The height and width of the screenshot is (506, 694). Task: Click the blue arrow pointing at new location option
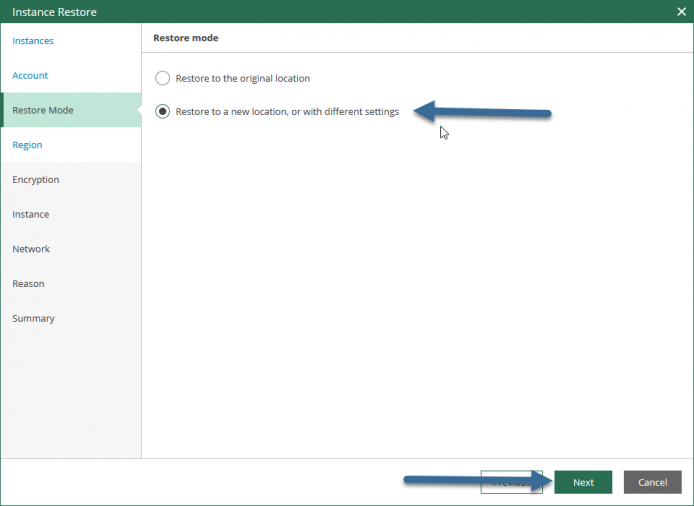(x=482, y=112)
